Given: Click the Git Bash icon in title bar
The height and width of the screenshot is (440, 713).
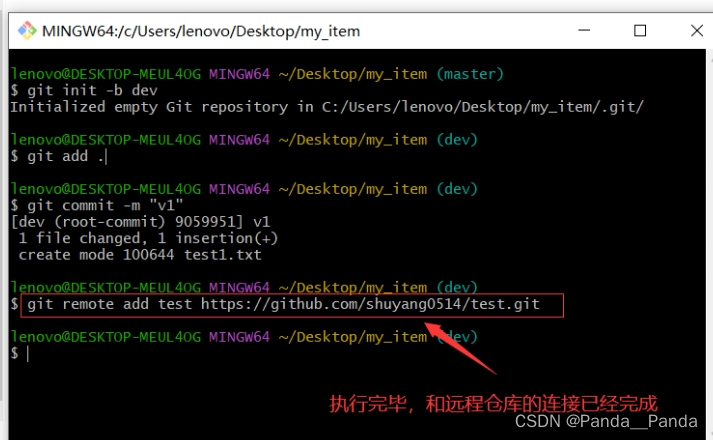Looking at the screenshot, I should click(27, 31).
